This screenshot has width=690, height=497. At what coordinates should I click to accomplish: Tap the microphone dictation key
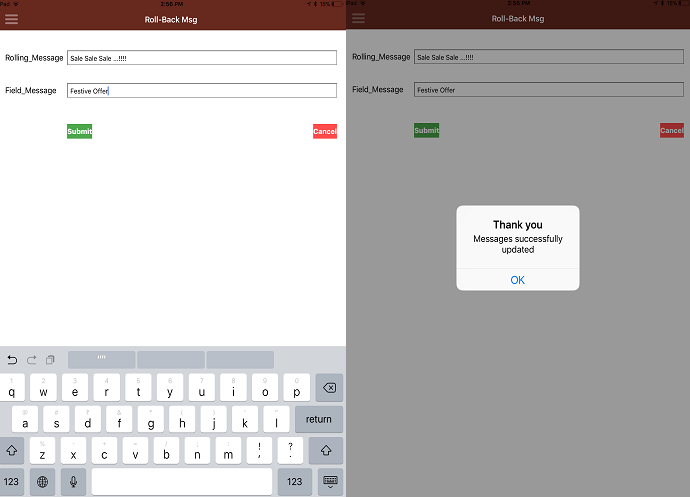pyautogui.click(x=73, y=481)
